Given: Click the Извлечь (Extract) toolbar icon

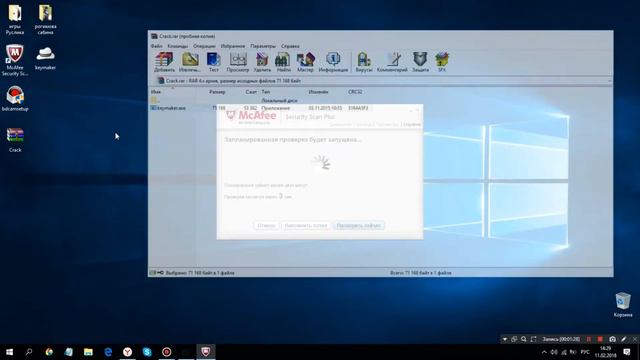Looking at the screenshot, I should coord(190,62).
